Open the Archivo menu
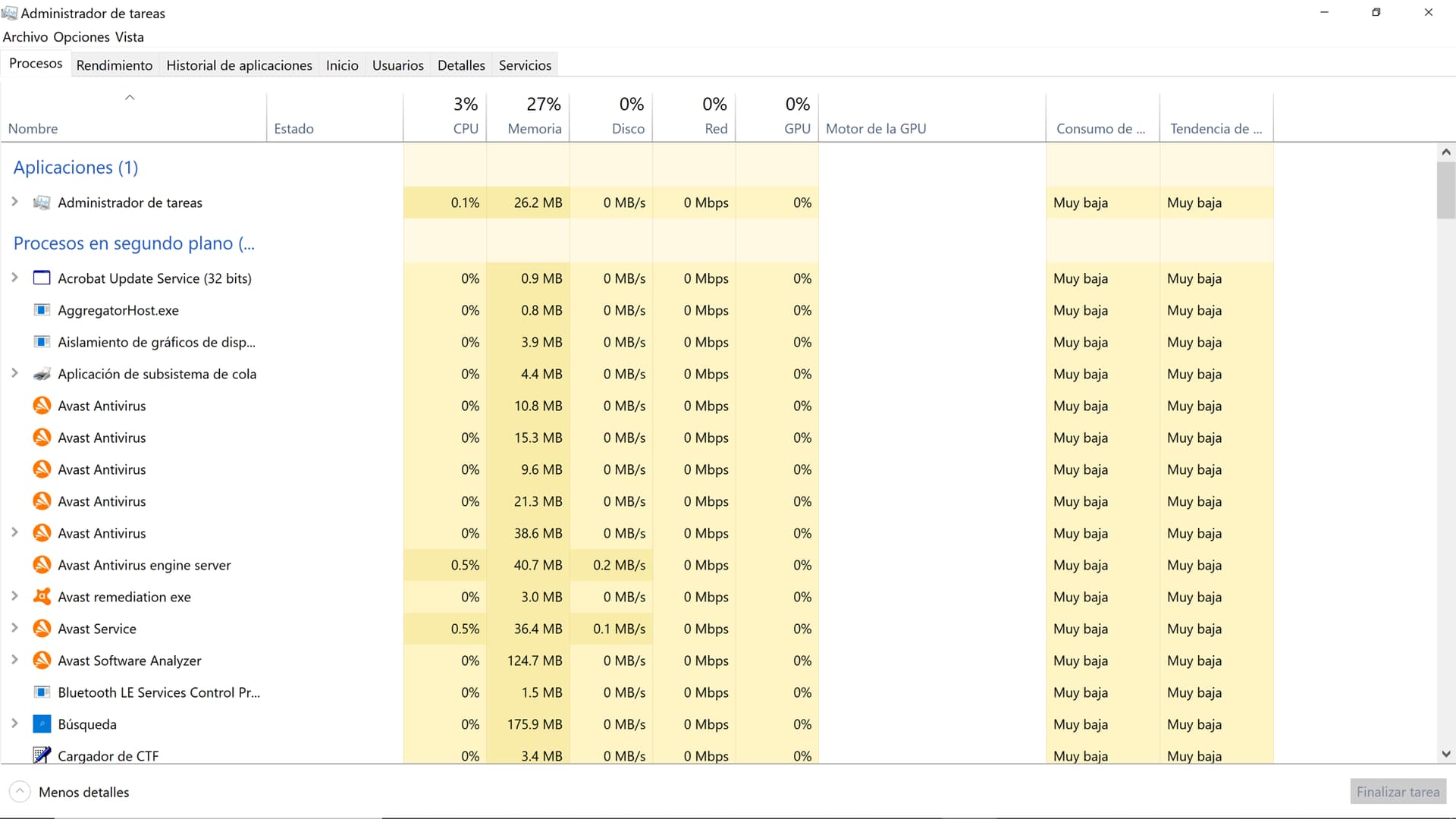The width and height of the screenshot is (1456, 819). click(x=25, y=37)
